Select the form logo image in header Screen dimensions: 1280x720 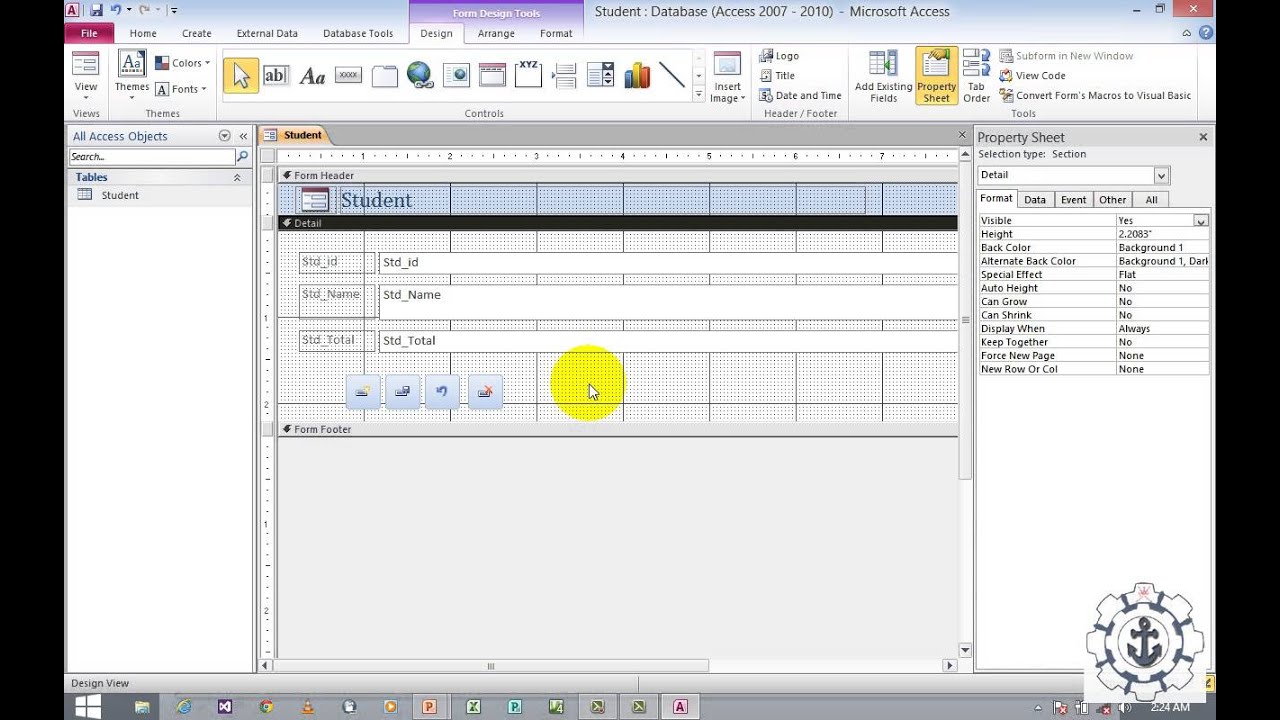click(x=314, y=200)
